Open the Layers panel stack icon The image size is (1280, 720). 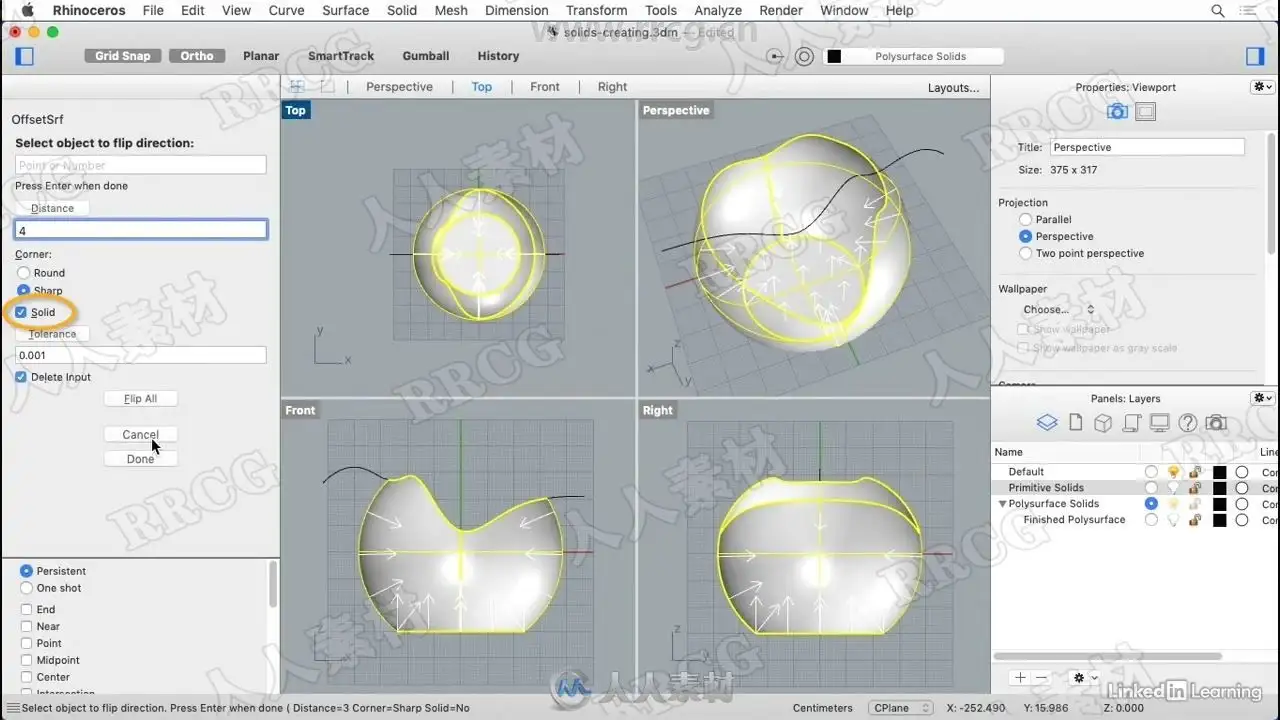1047,423
